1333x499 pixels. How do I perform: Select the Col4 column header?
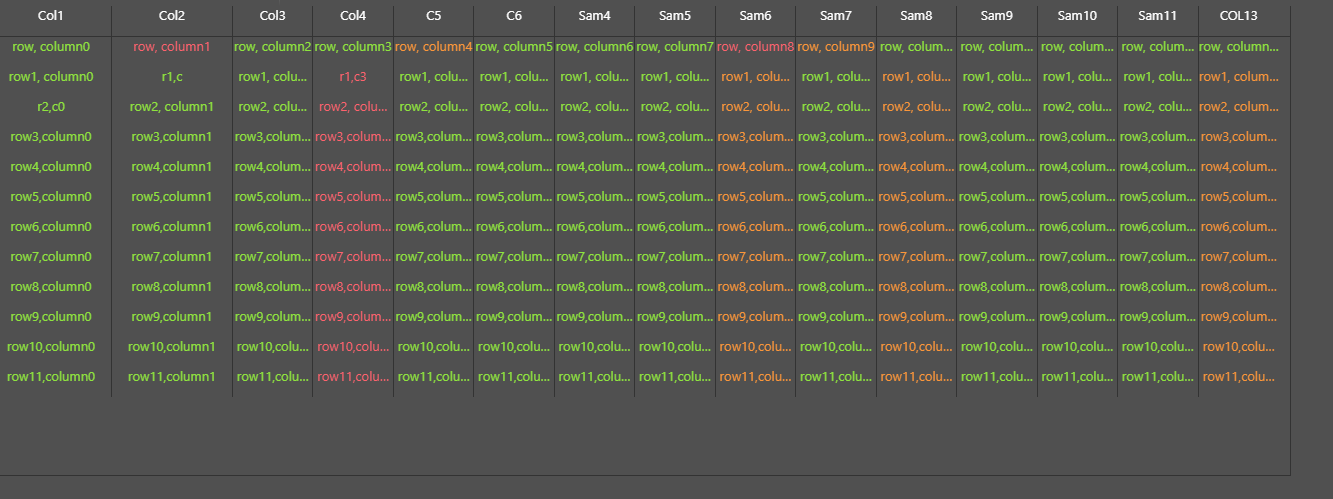(353, 16)
